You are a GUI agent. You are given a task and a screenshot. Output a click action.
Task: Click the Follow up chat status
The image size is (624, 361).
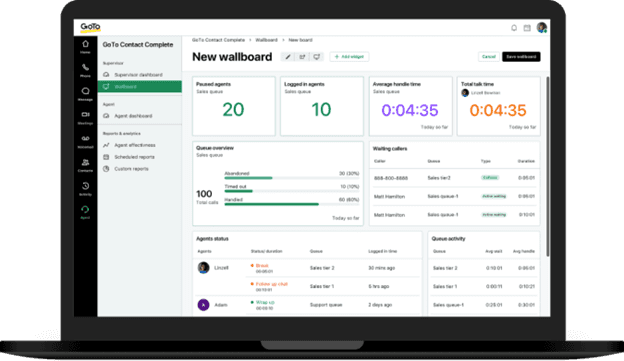(271, 284)
